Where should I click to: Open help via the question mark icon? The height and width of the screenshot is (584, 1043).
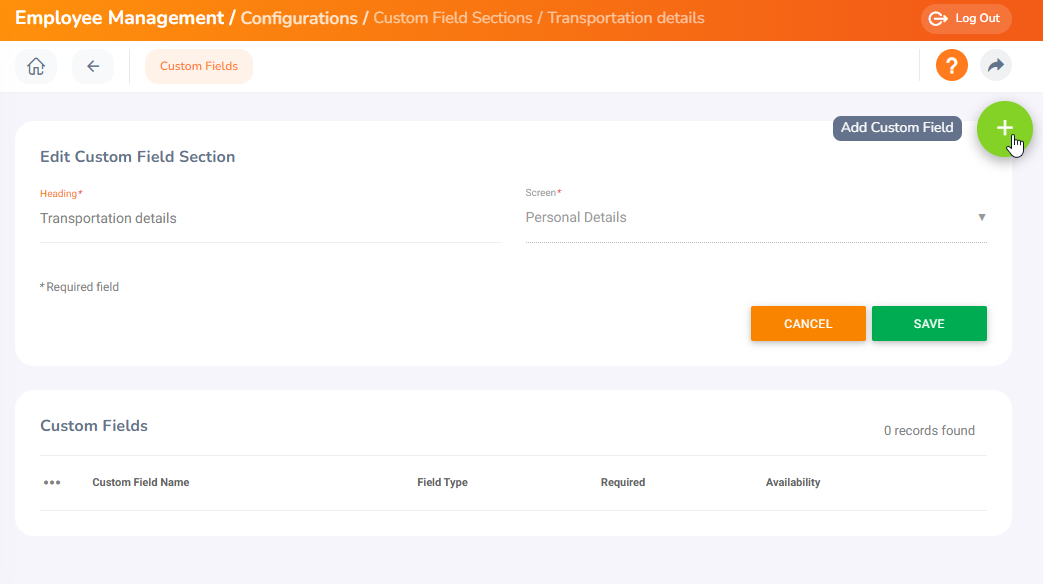[x=951, y=66]
